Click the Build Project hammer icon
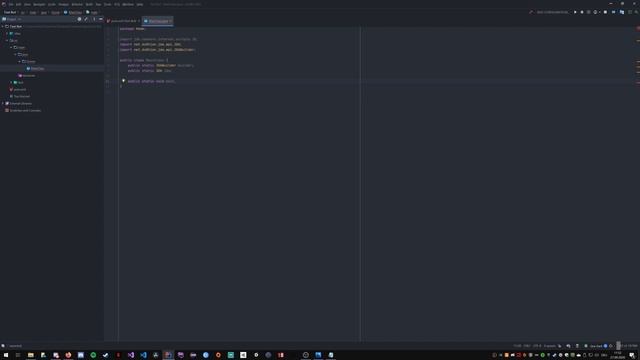The height and width of the screenshot is (360, 640). click(531, 12)
